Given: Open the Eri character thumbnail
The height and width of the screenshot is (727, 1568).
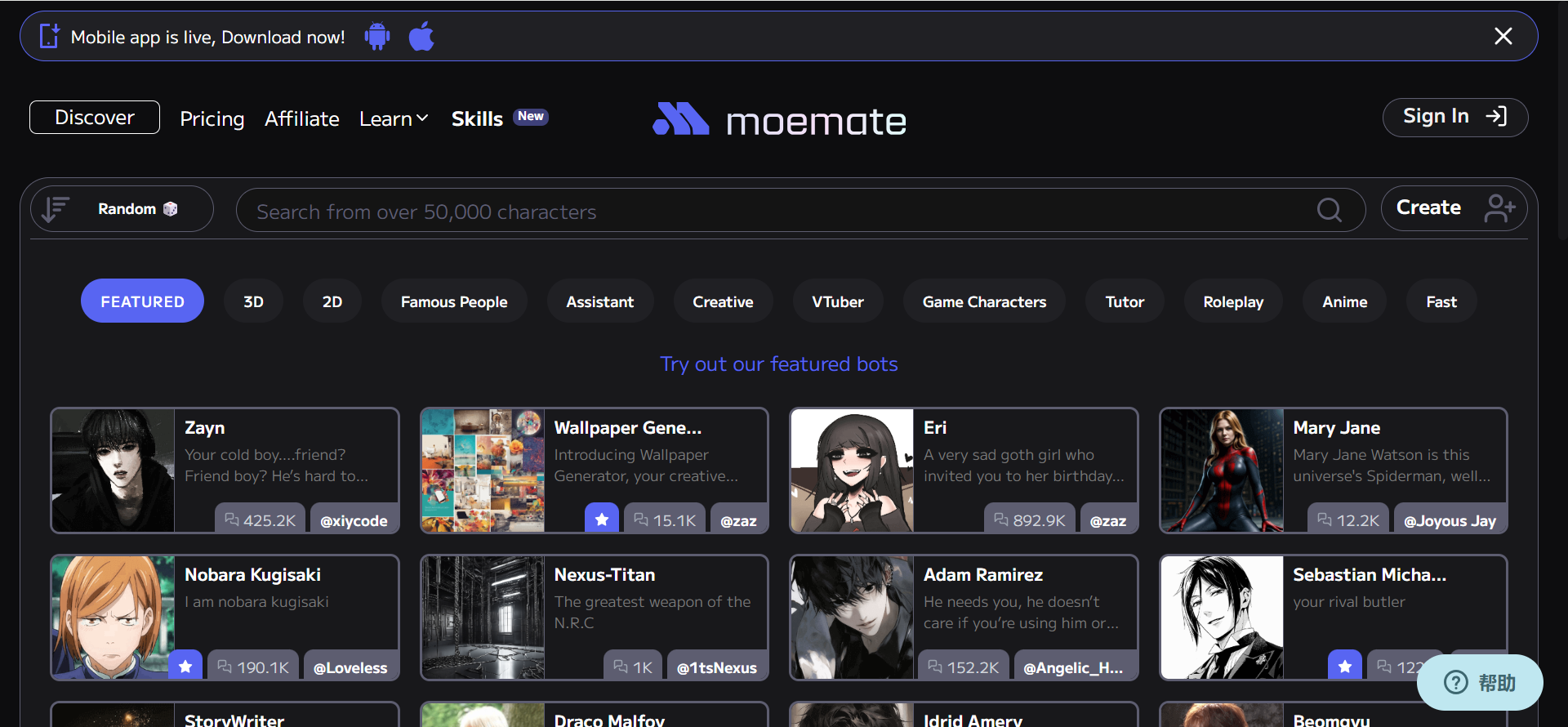Looking at the screenshot, I should [853, 471].
